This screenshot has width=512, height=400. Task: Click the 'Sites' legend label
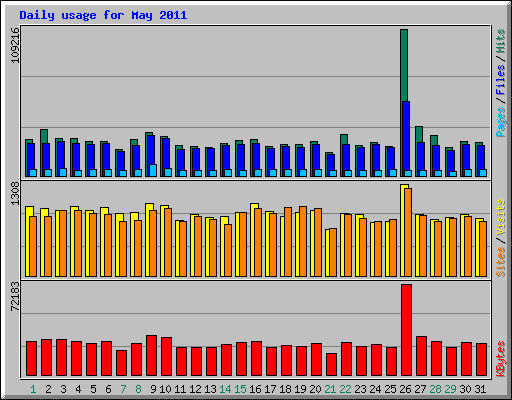point(501,262)
